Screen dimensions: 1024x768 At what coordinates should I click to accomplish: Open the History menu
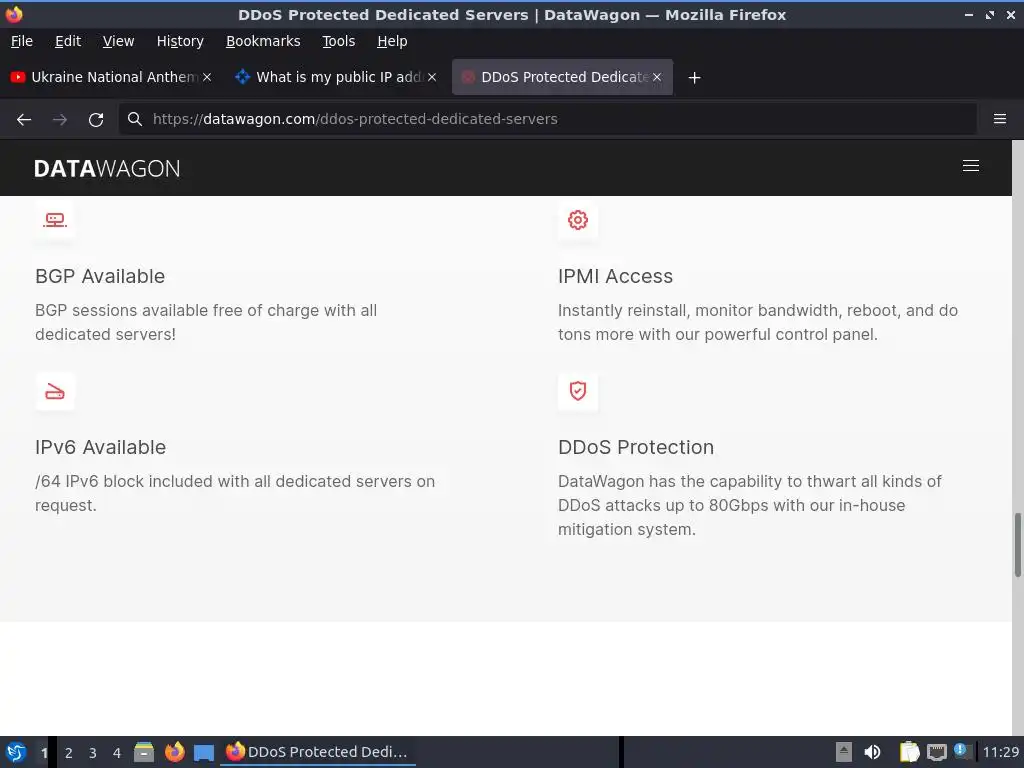coord(180,41)
